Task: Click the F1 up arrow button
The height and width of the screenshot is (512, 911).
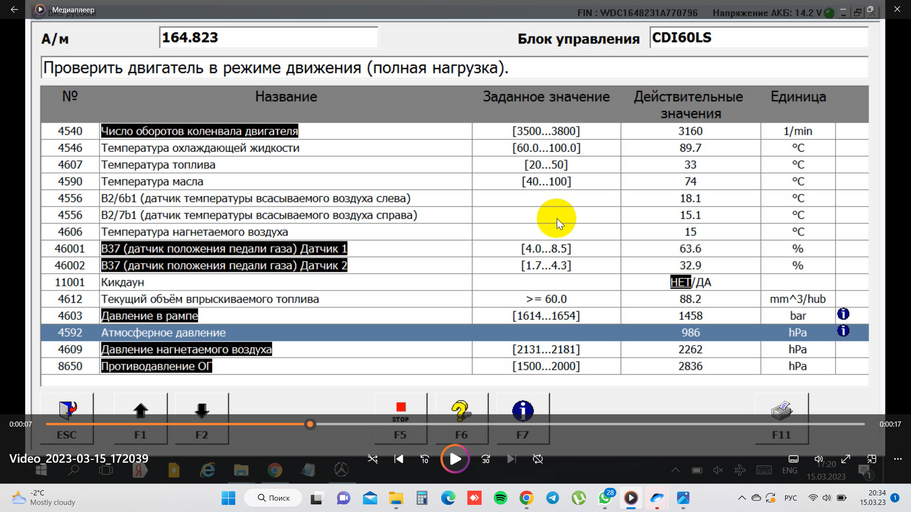Action: tap(140, 413)
